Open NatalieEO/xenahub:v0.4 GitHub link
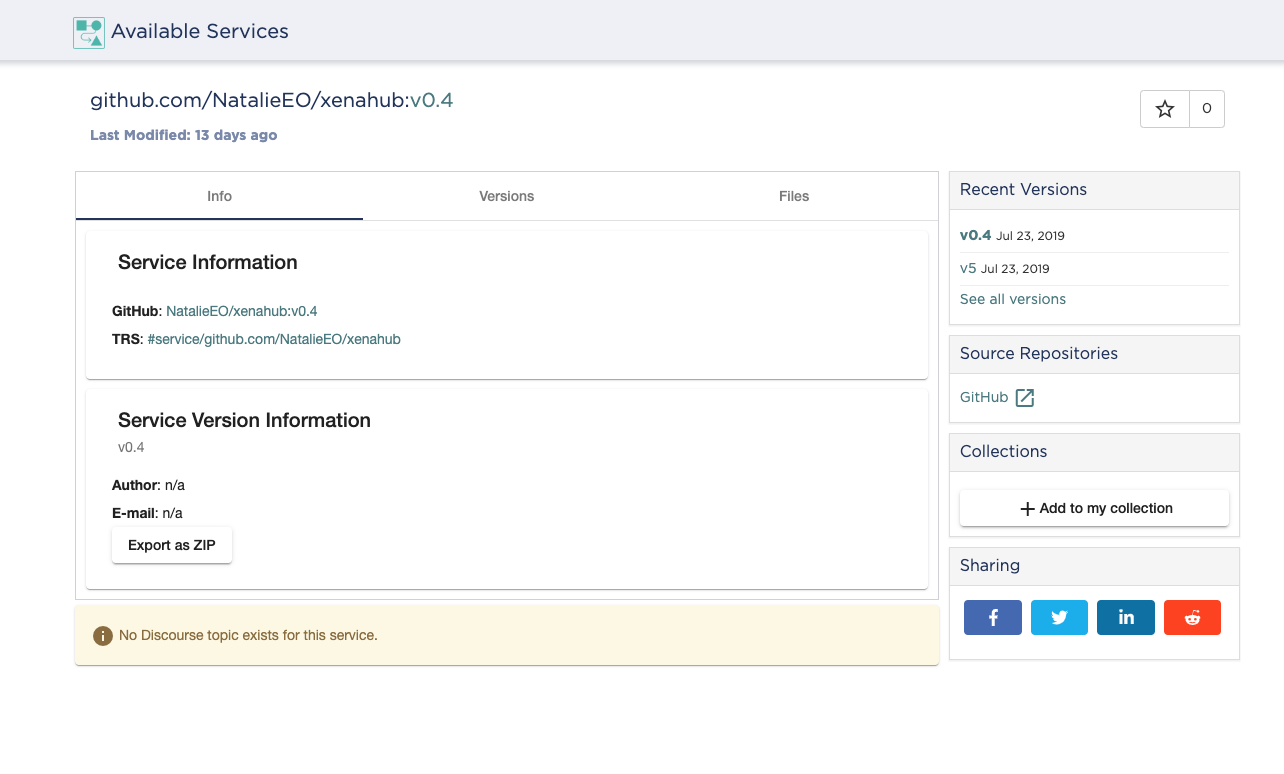Image resolution: width=1284 pixels, height=774 pixels. 241,311
